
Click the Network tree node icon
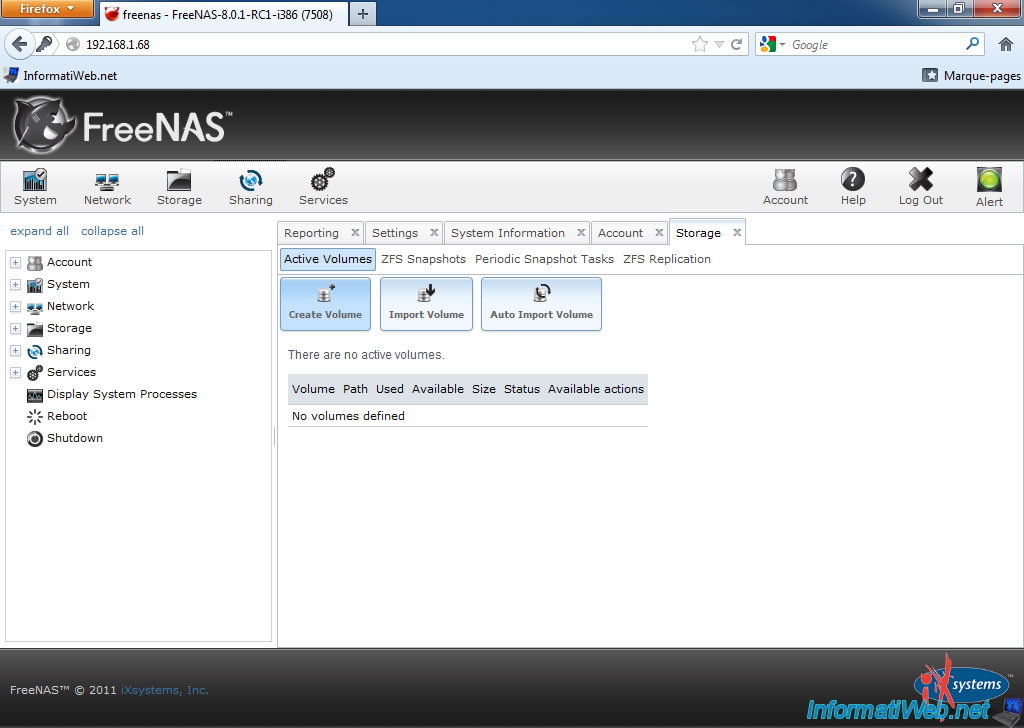(x=35, y=307)
